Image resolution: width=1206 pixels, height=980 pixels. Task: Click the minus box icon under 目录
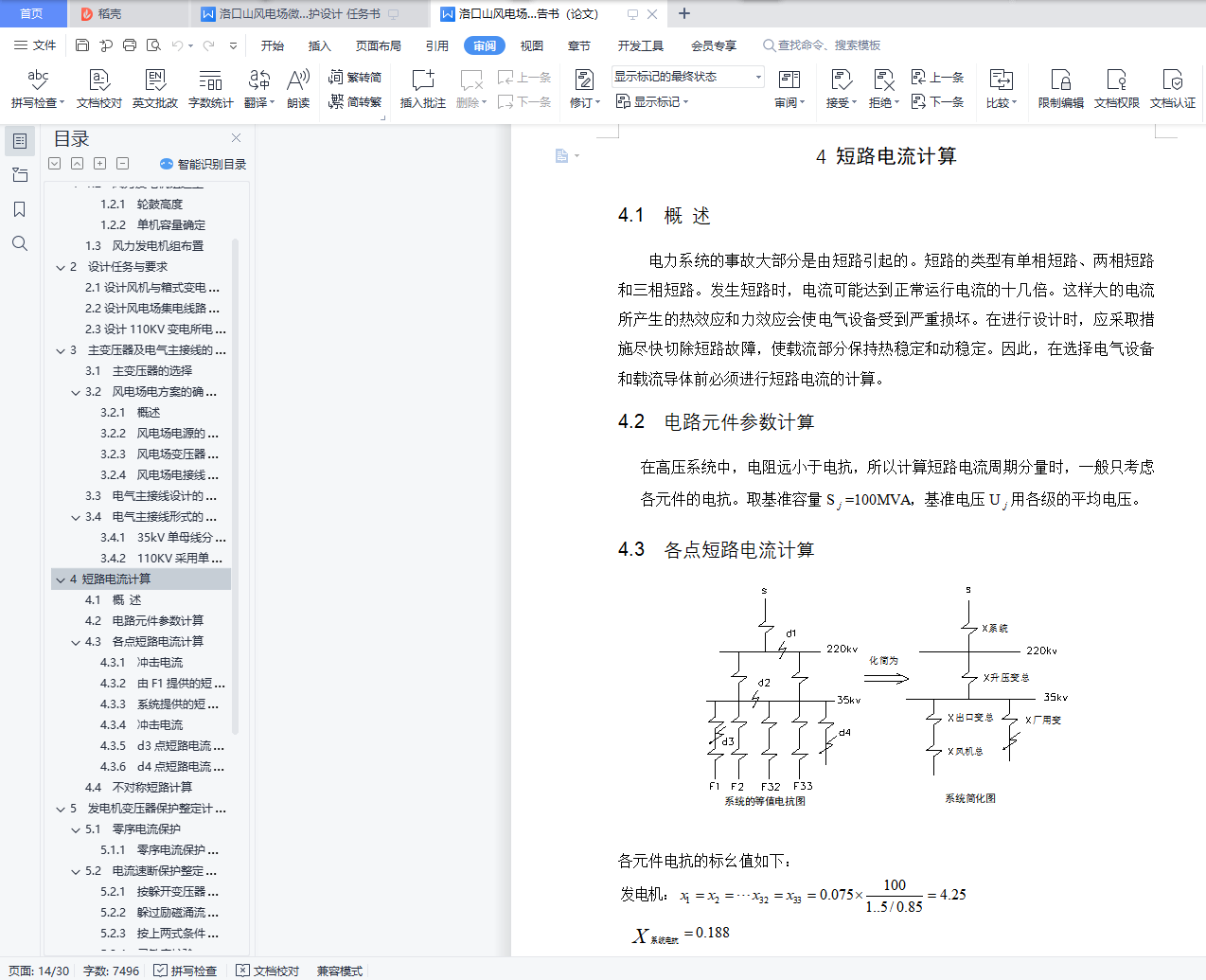[122, 164]
